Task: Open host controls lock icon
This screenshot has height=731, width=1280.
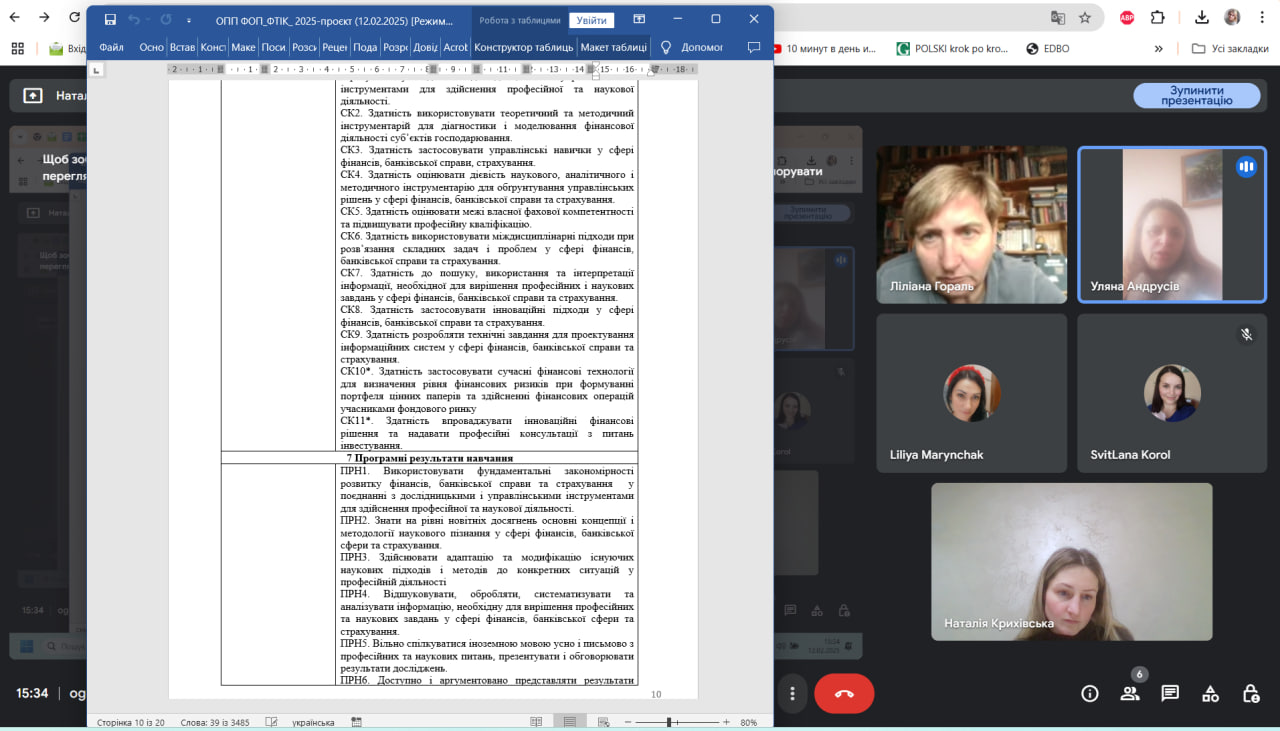Action: click(x=1250, y=694)
